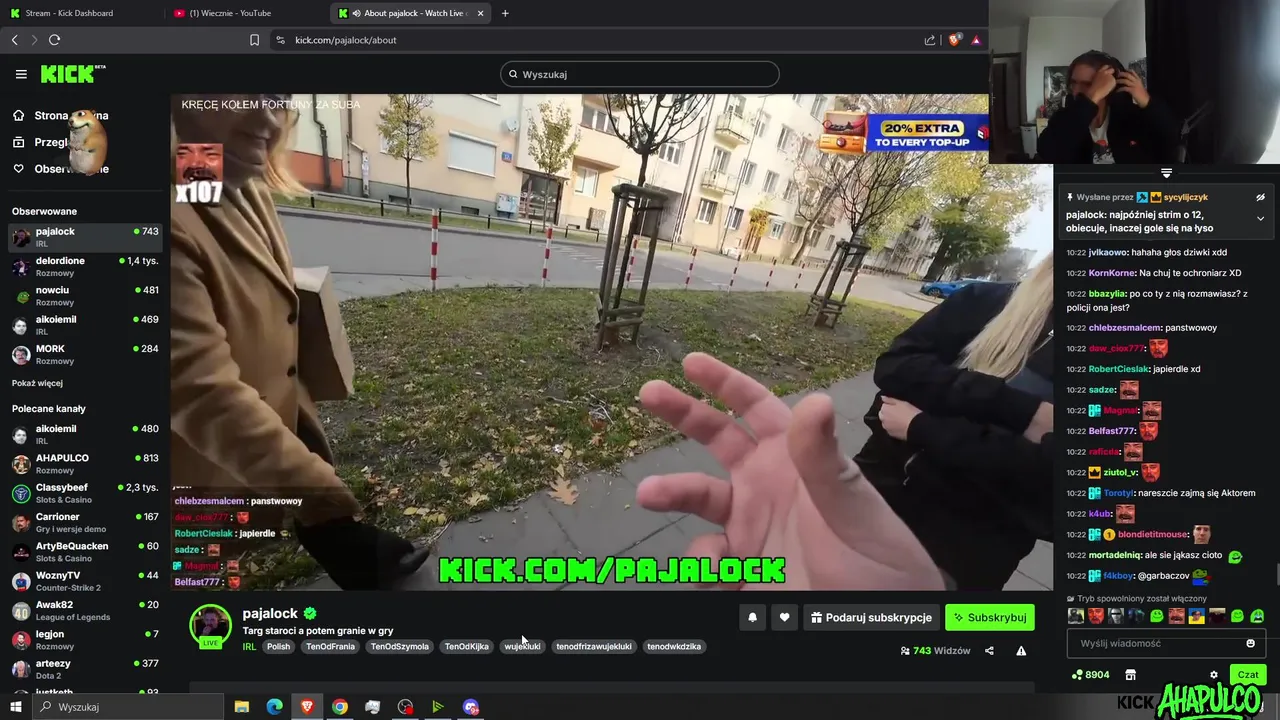The image size is (1280, 720).
Task: Open File Explorer from taskbar
Action: (x=241, y=707)
